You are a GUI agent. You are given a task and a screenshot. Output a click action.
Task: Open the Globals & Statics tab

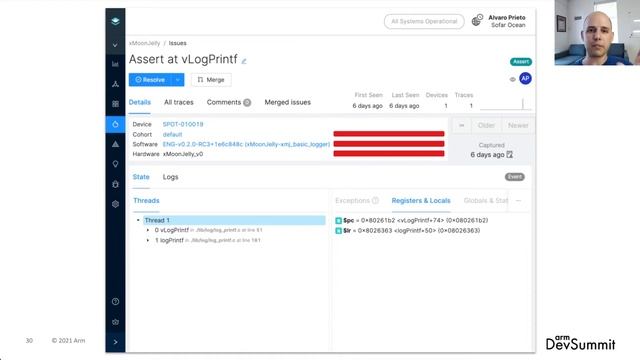486,200
